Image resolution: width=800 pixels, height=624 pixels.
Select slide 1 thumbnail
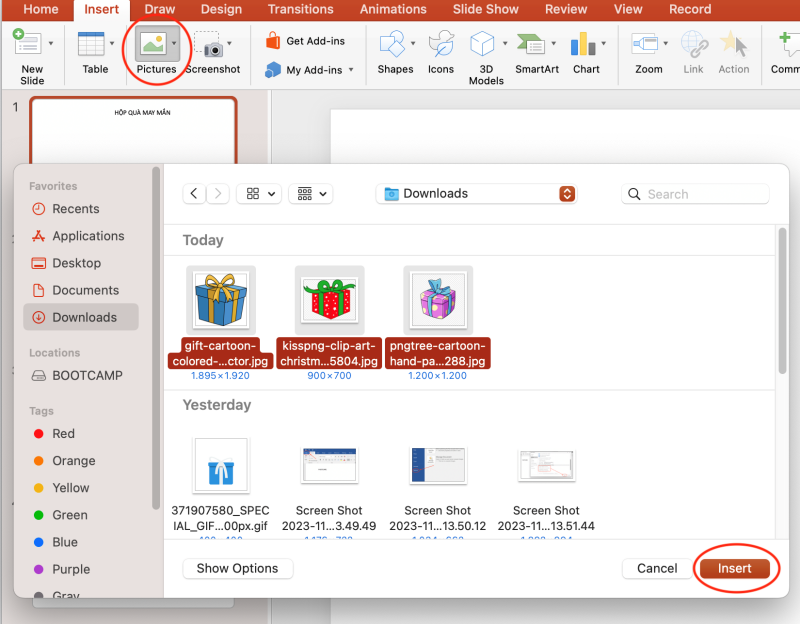click(x=133, y=131)
